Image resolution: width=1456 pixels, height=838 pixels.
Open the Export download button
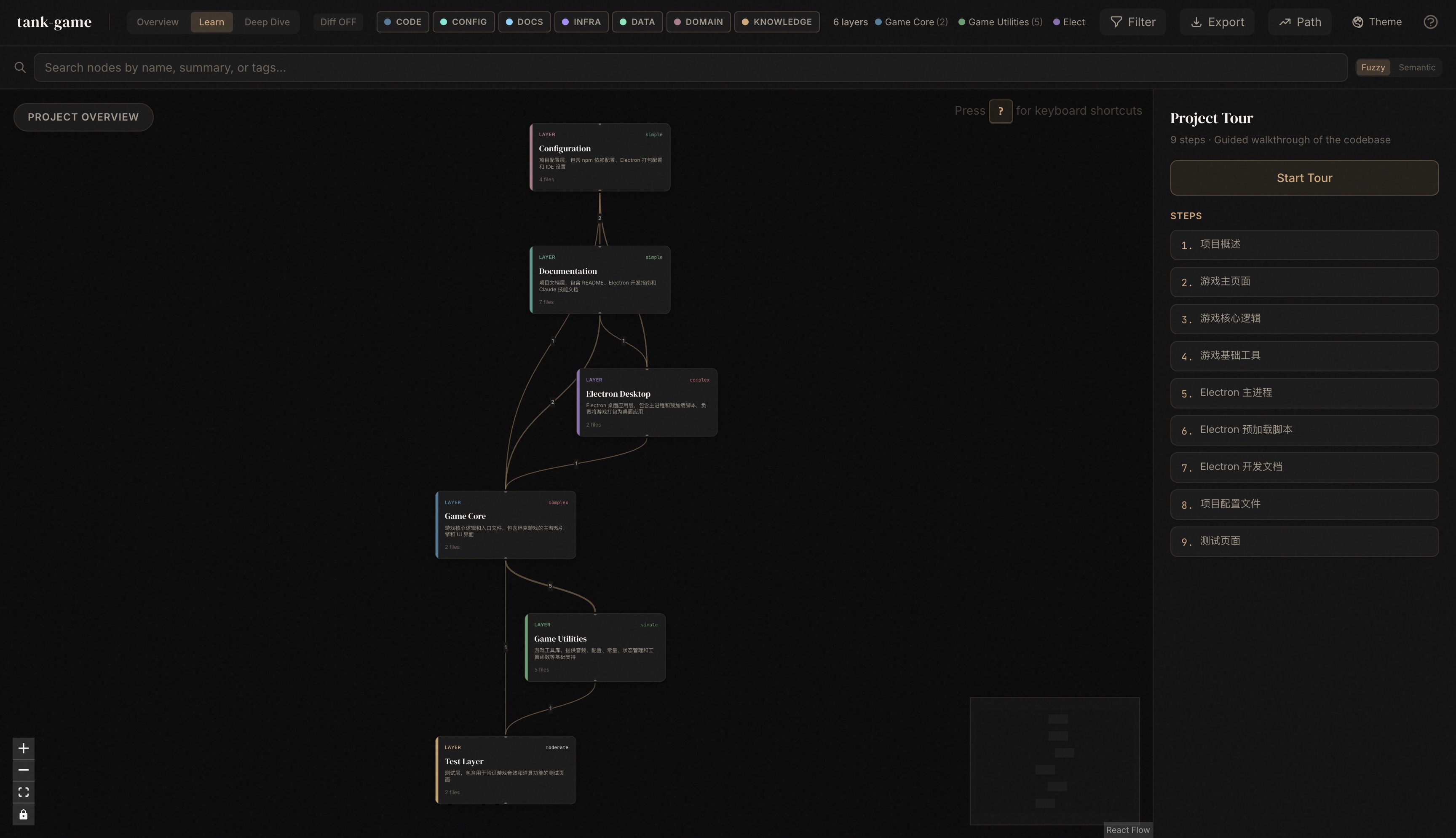(1216, 22)
